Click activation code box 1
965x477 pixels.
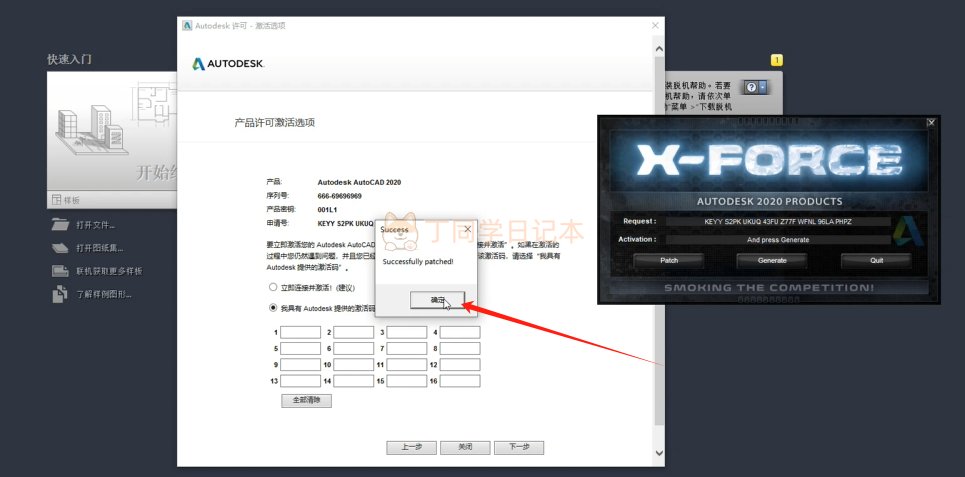tap(300, 332)
